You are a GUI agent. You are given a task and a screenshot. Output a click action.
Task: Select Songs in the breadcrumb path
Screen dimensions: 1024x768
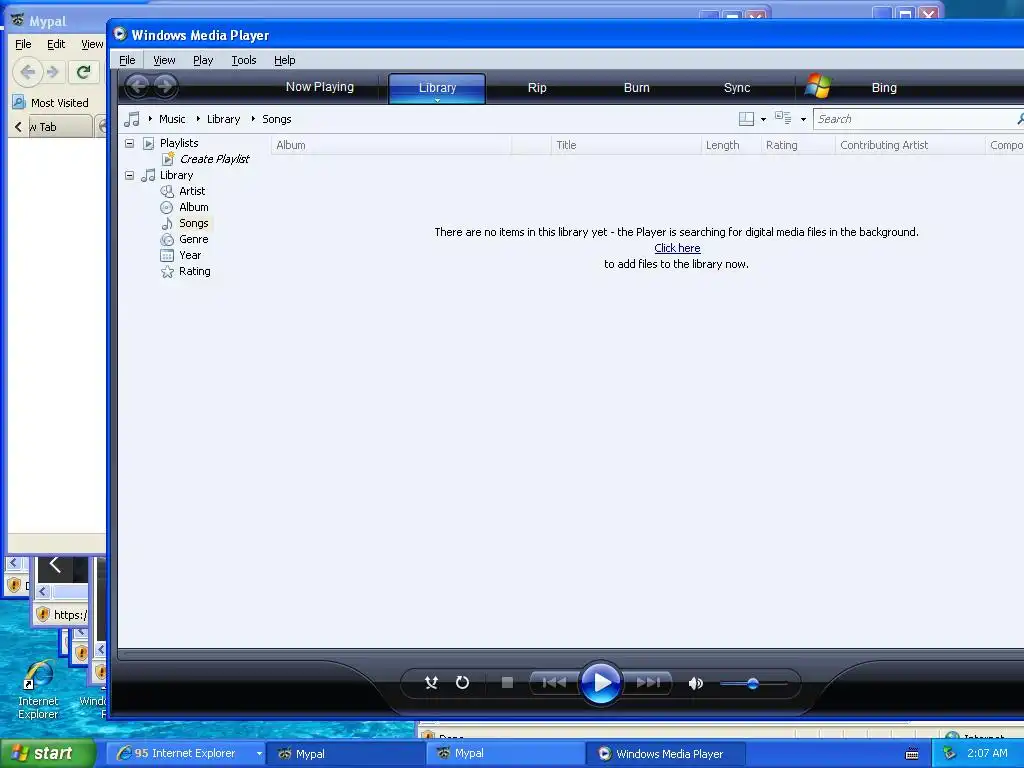point(276,119)
